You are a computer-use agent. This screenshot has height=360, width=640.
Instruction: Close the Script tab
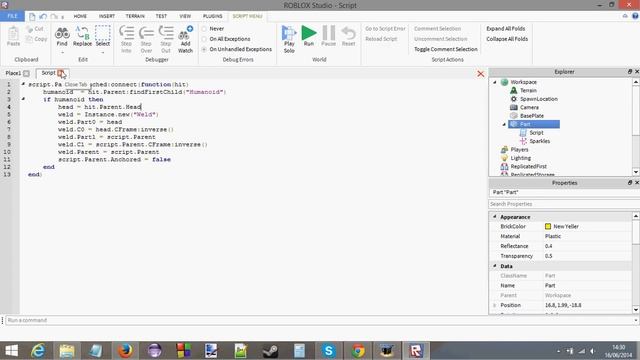click(x=60, y=73)
